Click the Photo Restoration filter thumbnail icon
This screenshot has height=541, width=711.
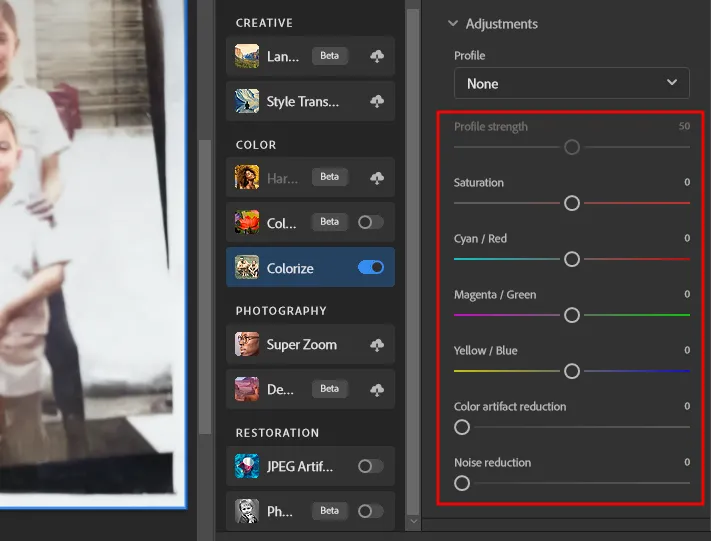247,511
